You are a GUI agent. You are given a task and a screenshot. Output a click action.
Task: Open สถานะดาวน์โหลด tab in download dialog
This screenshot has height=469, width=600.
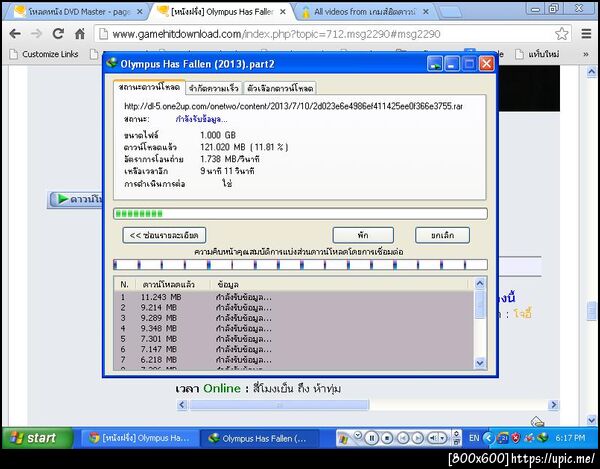(x=149, y=87)
